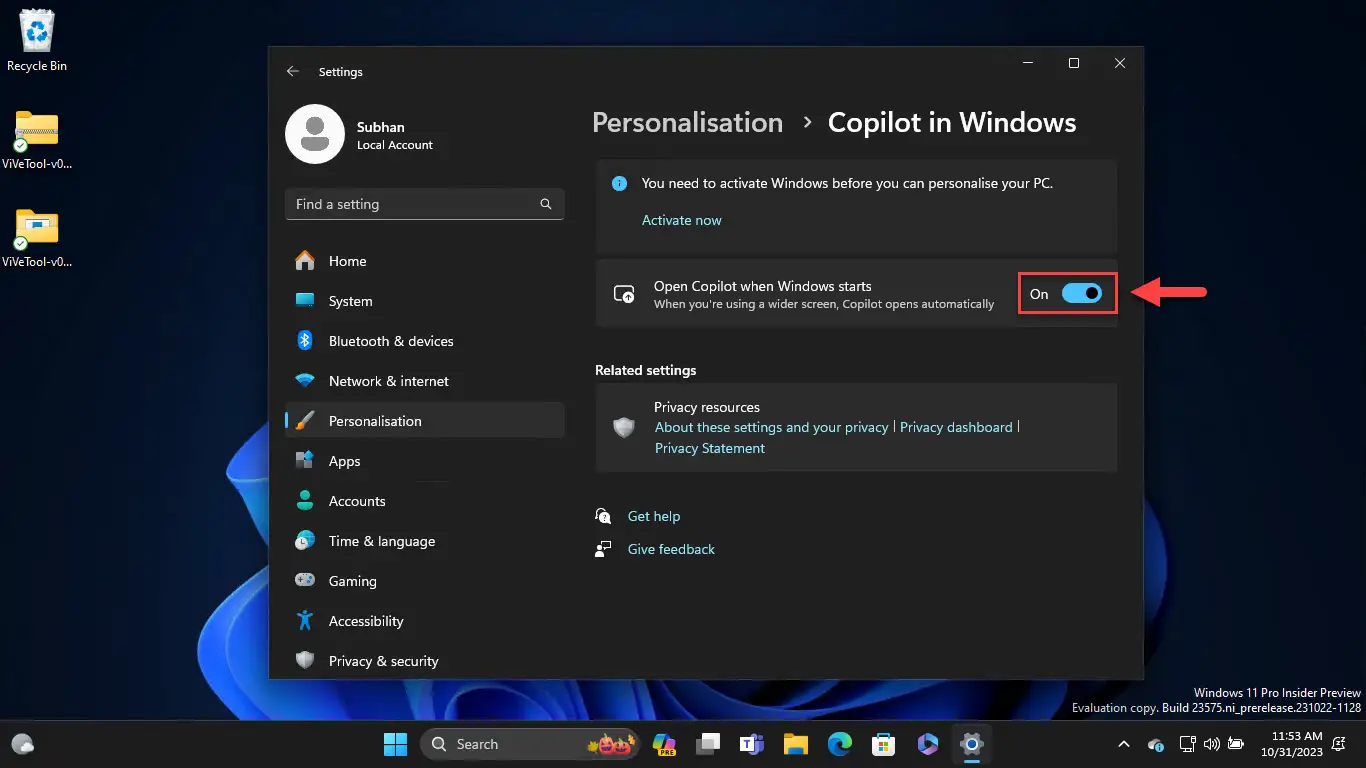
Task: Click the Find a setting search box
Action: (425, 204)
